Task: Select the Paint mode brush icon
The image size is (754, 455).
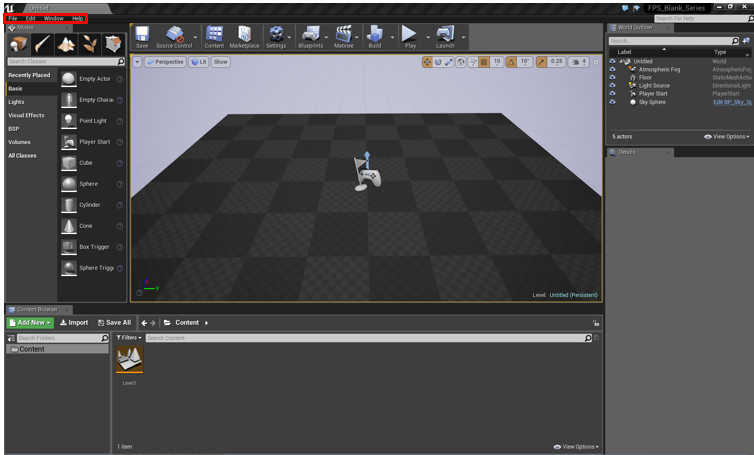Action: click(42, 44)
